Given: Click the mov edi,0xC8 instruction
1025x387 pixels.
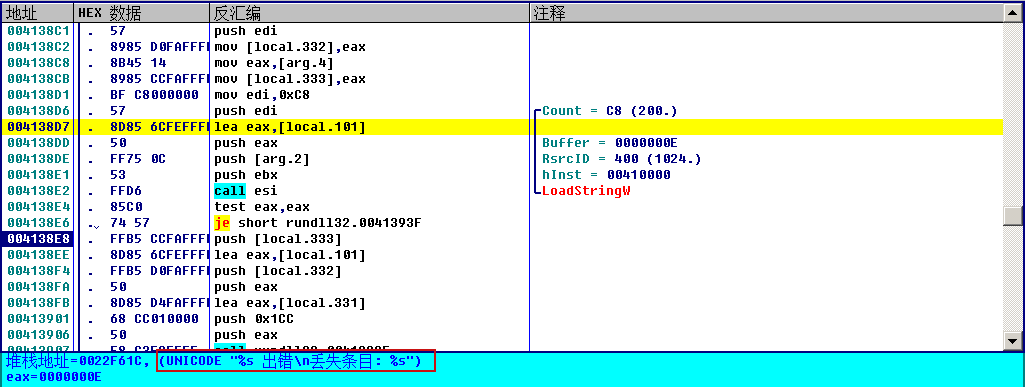Looking at the screenshot, I should (262, 95).
